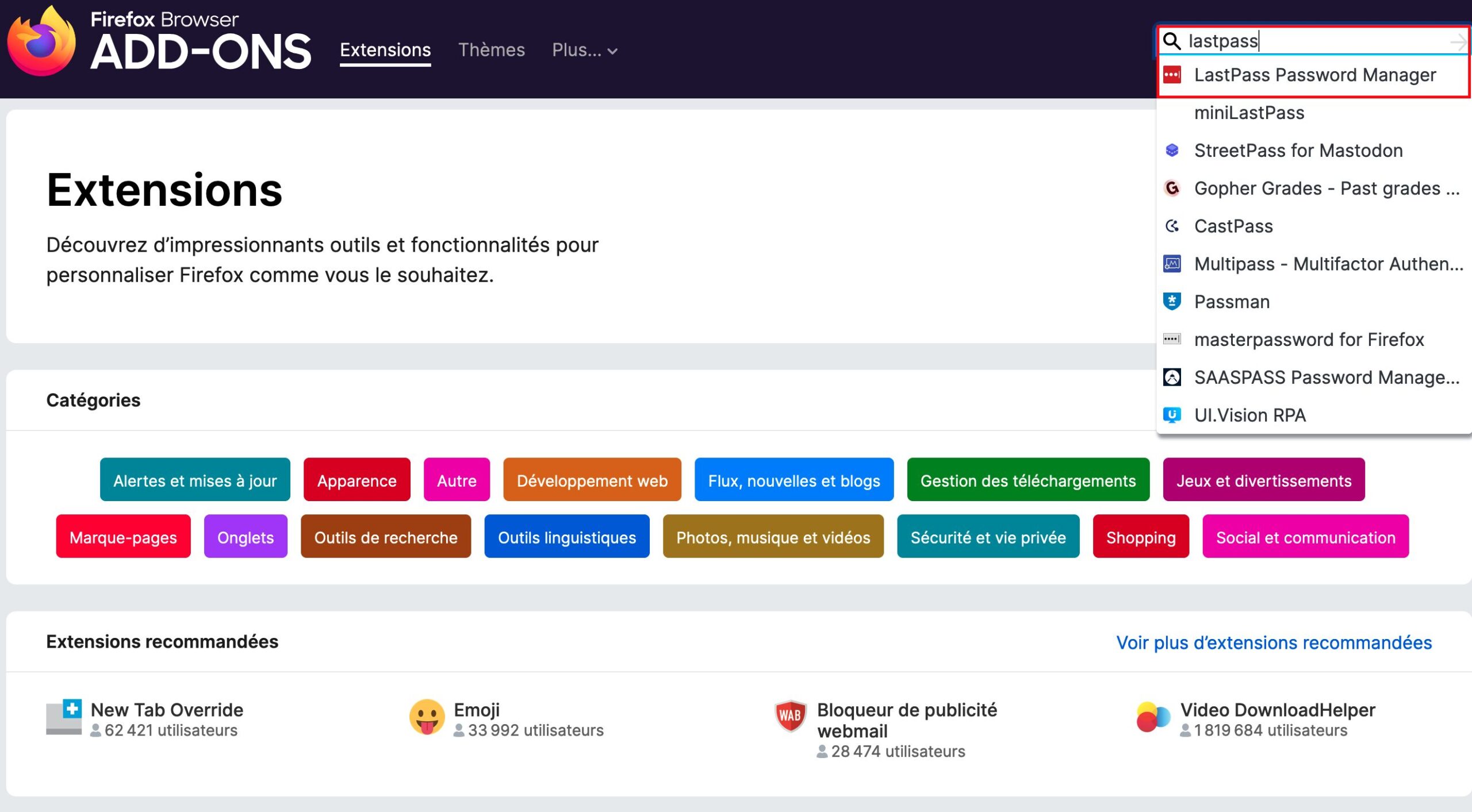Screen dimensions: 1472x812
Task: Pick masterpassword for Firefox suggestion
Action: click(1313, 340)
